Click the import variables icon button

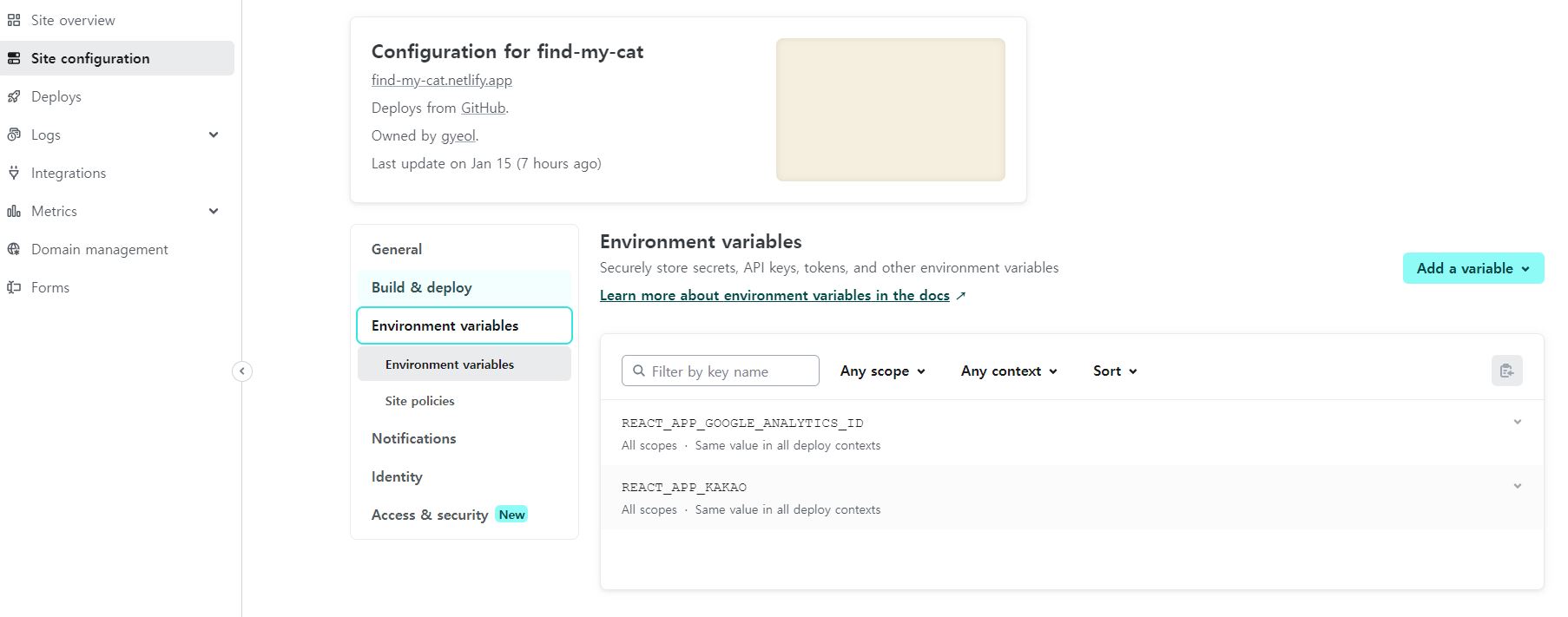pyautogui.click(x=1506, y=371)
